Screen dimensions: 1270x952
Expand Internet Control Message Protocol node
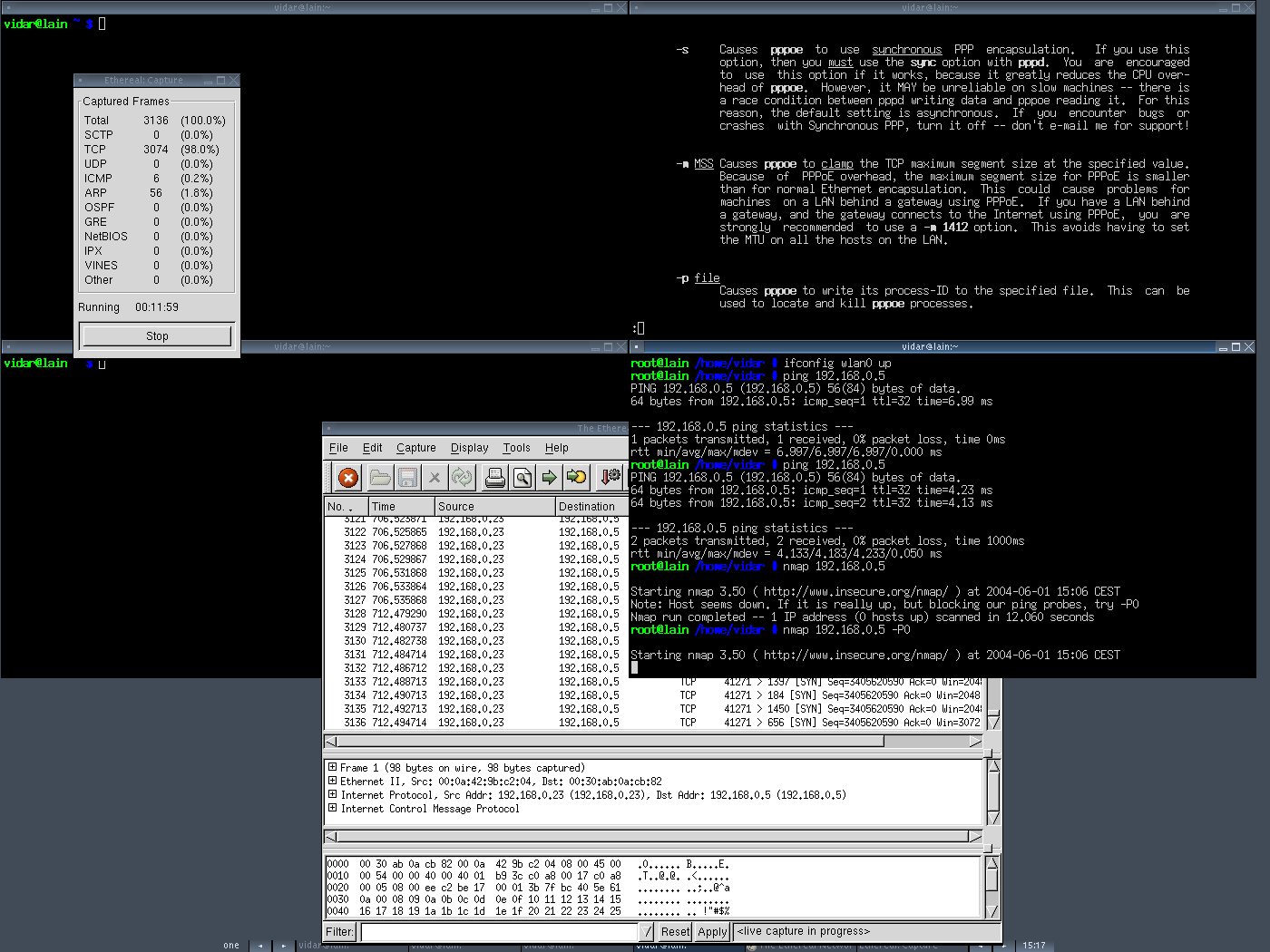[332, 808]
